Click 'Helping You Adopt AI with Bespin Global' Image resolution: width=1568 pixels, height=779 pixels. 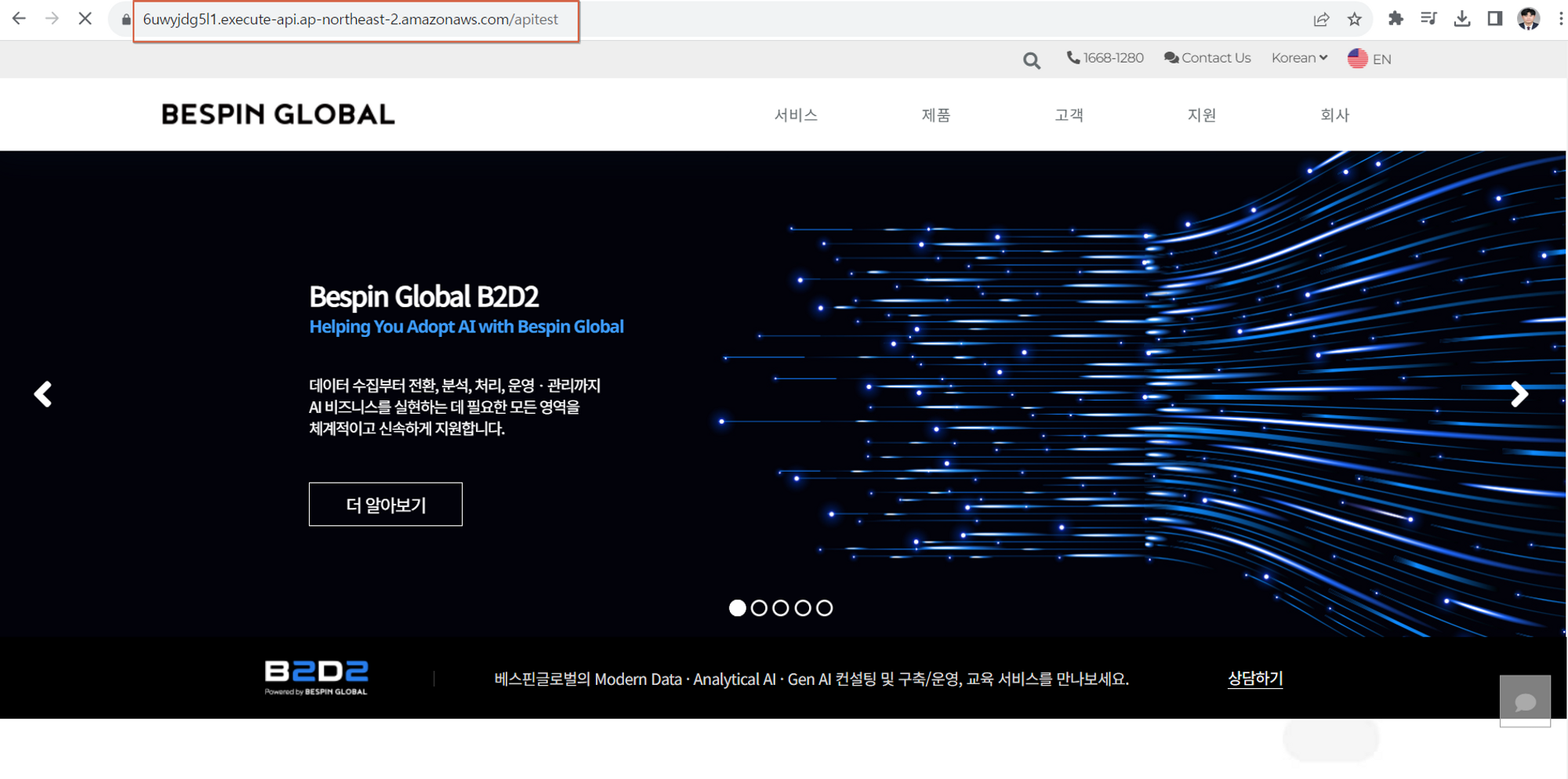[466, 327]
